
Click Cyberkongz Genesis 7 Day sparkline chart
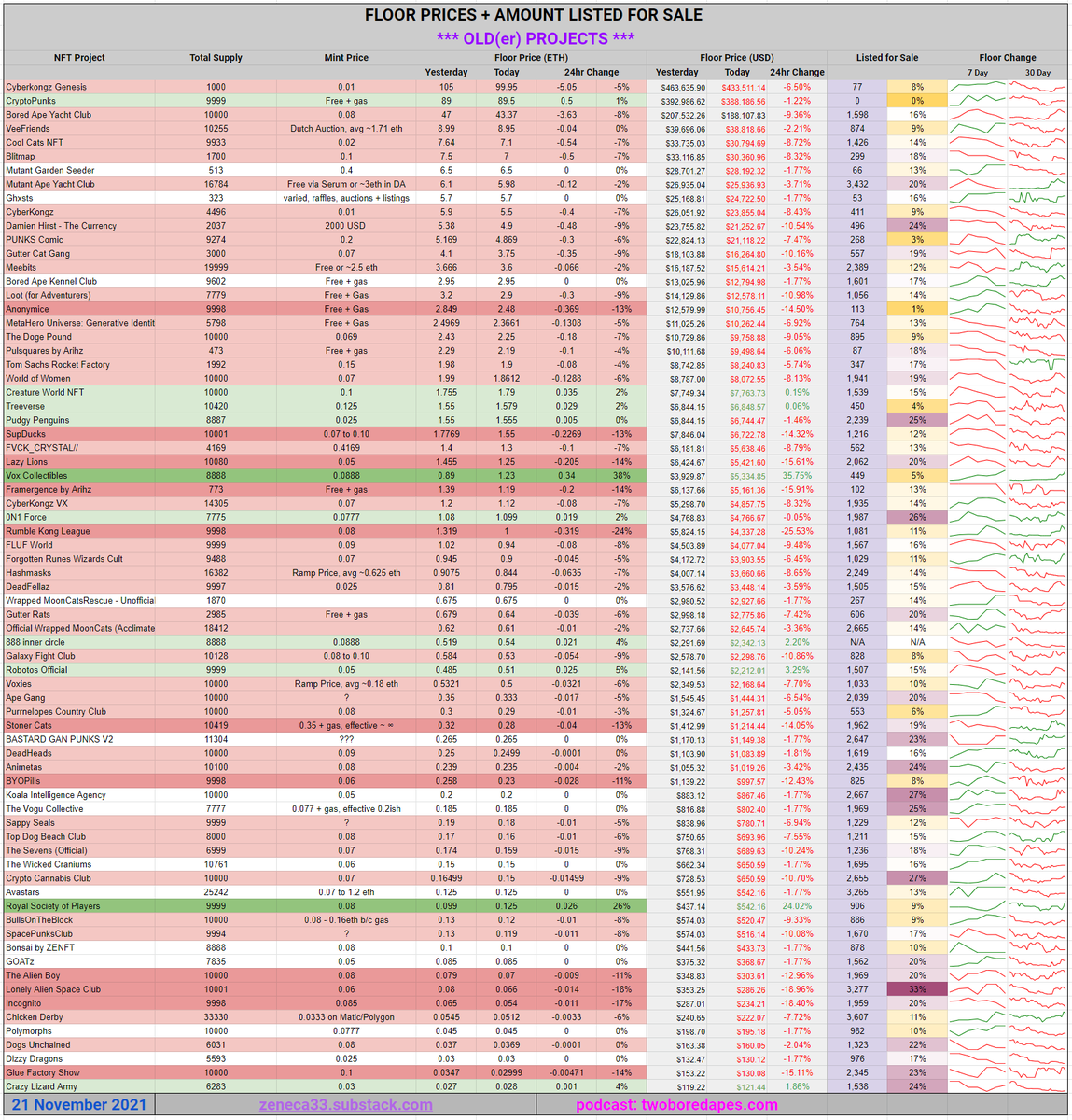(x=978, y=87)
